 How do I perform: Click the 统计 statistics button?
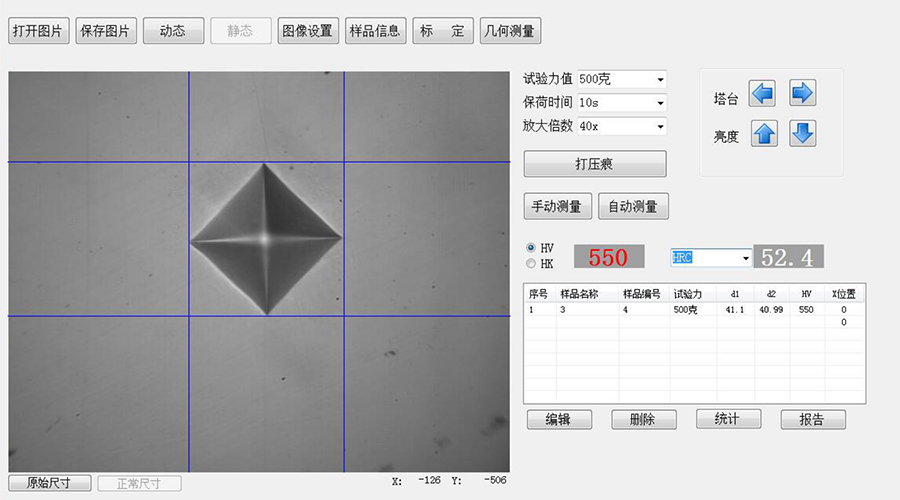(728, 419)
